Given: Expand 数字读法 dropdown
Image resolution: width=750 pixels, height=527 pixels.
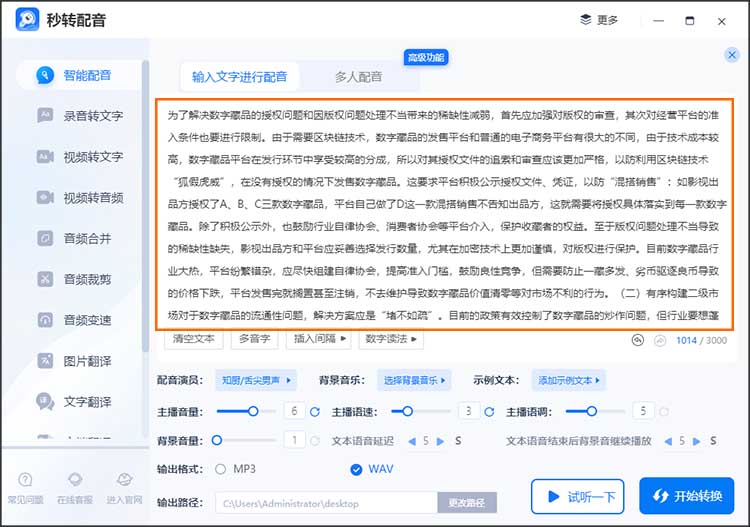Looking at the screenshot, I should [391, 339].
